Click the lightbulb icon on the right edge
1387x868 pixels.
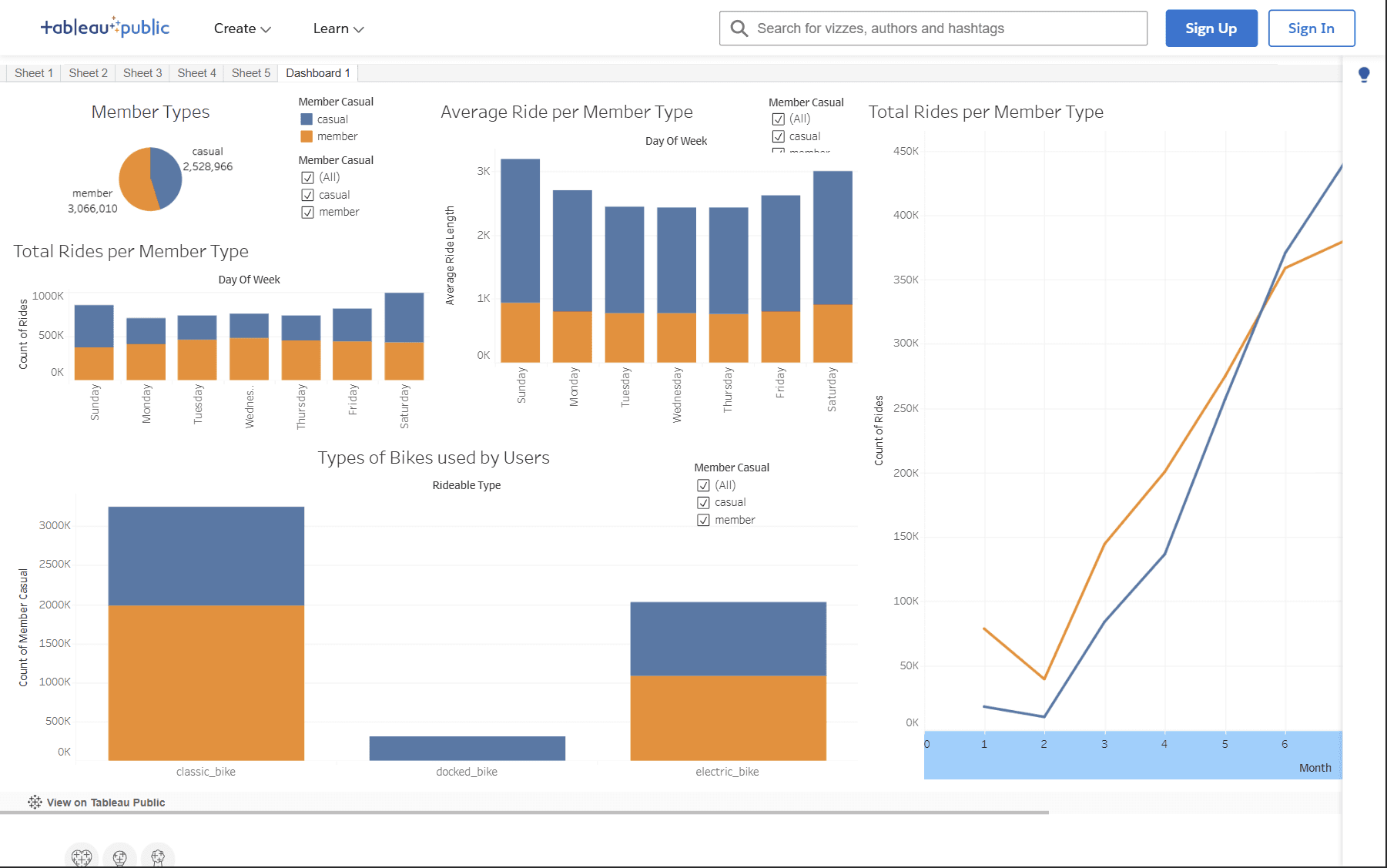pos(1363,74)
